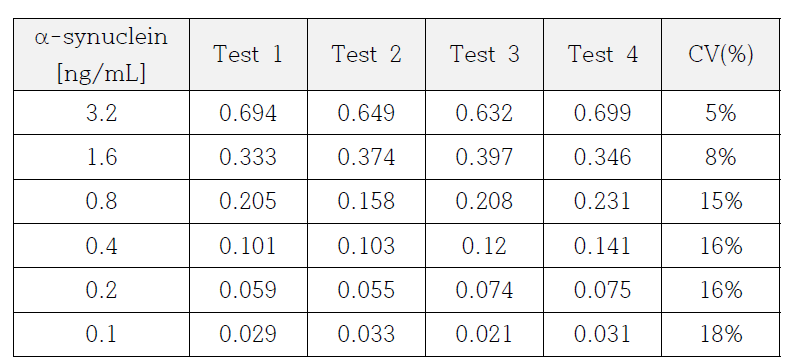Click the 5% CV cell
Screen dimensions: 799x361
tap(721, 113)
